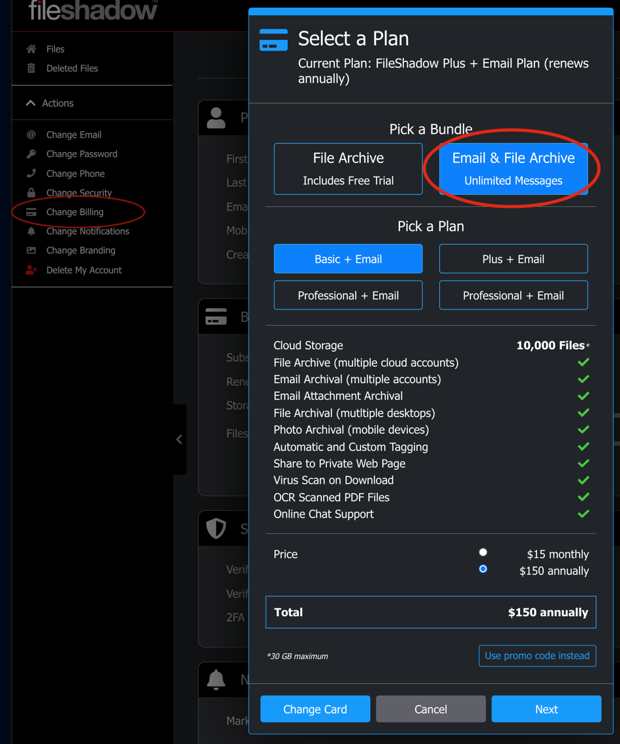Choose the Email & File Archive bundle

pos(513,169)
